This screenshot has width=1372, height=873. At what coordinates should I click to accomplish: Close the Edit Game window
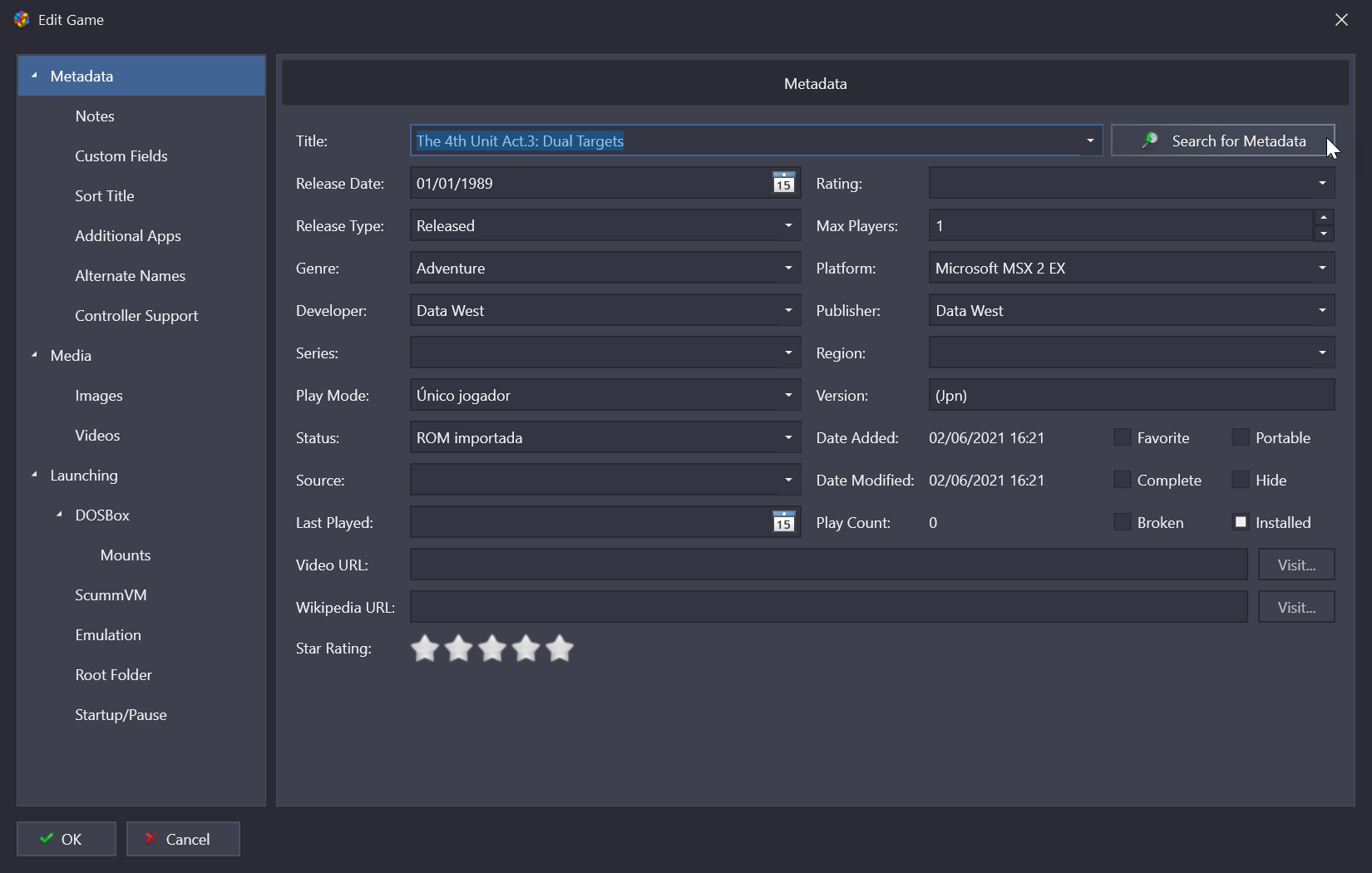tap(1341, 19)
